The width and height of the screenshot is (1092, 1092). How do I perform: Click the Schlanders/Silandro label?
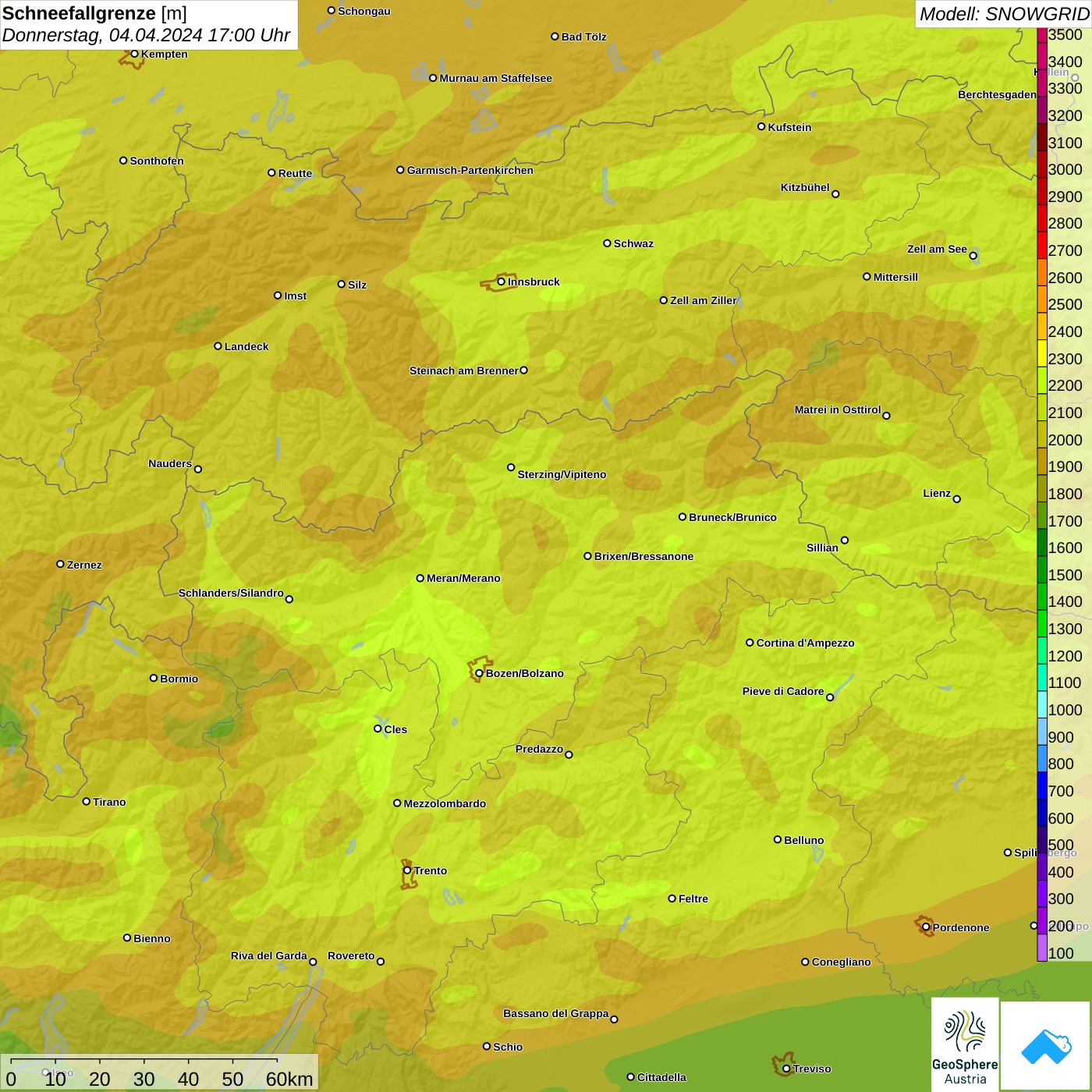click(x=231, y=593)
